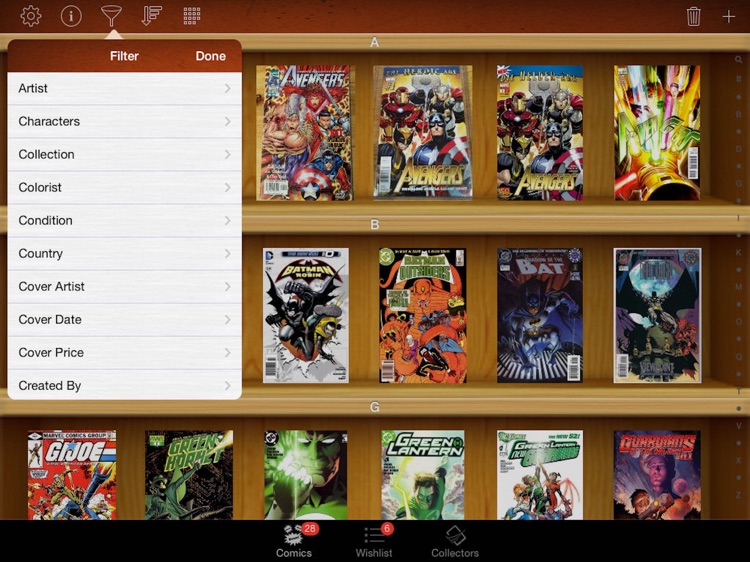Image resolution: width=750 pixels, height=562 pixels.
Task: Switch to the Wishlist tab
Action: (374, 541)
